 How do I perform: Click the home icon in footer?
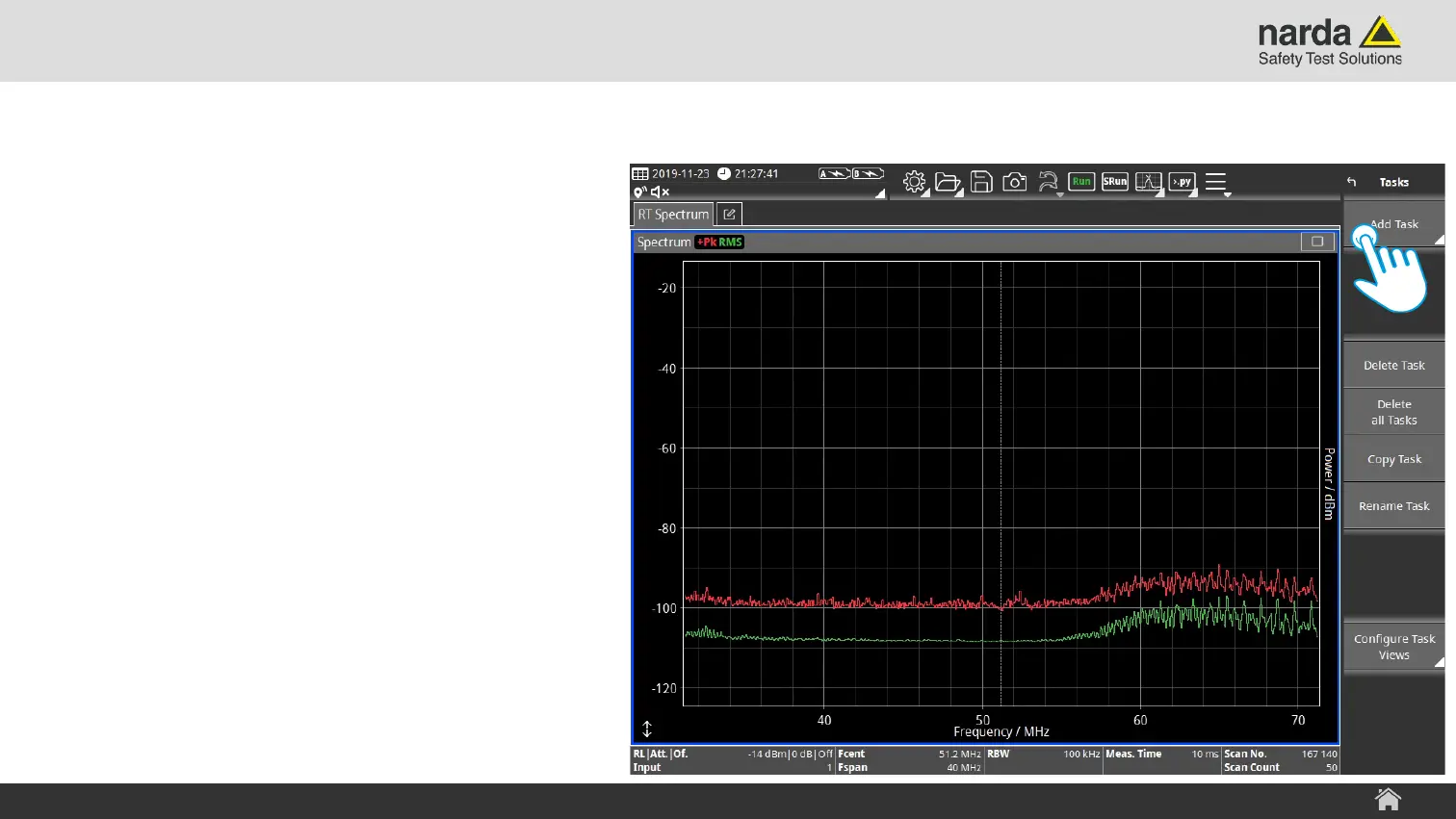point(1388,800)
